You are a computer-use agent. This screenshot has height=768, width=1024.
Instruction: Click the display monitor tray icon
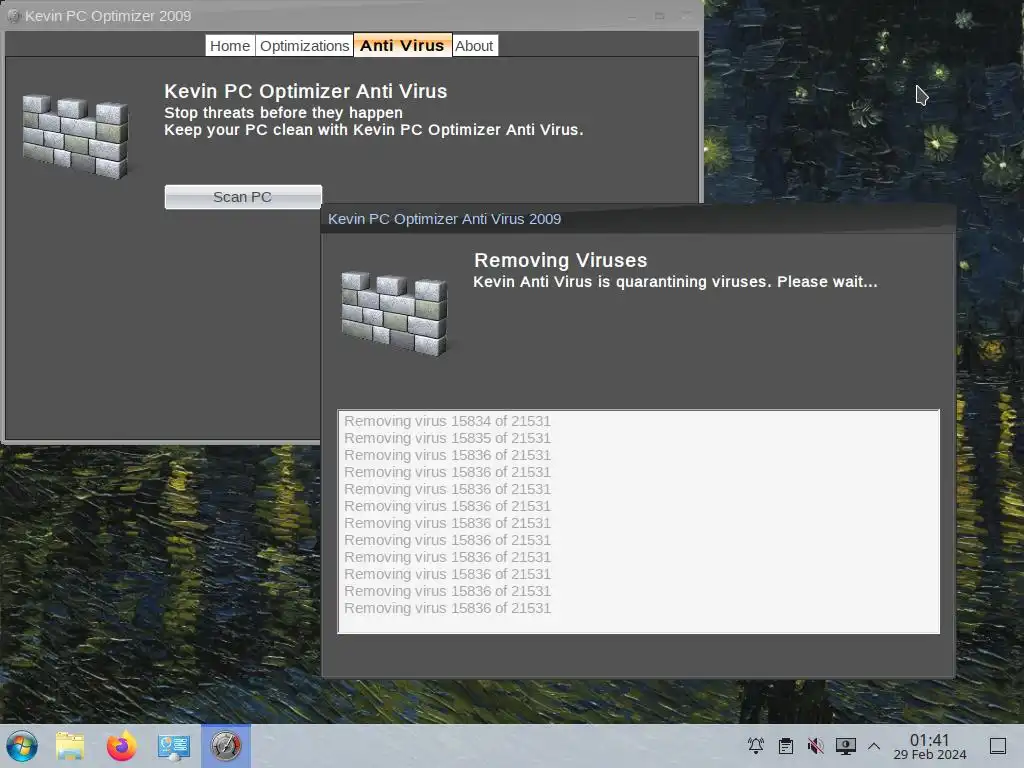pyautogui.click(x=845, y=745)
